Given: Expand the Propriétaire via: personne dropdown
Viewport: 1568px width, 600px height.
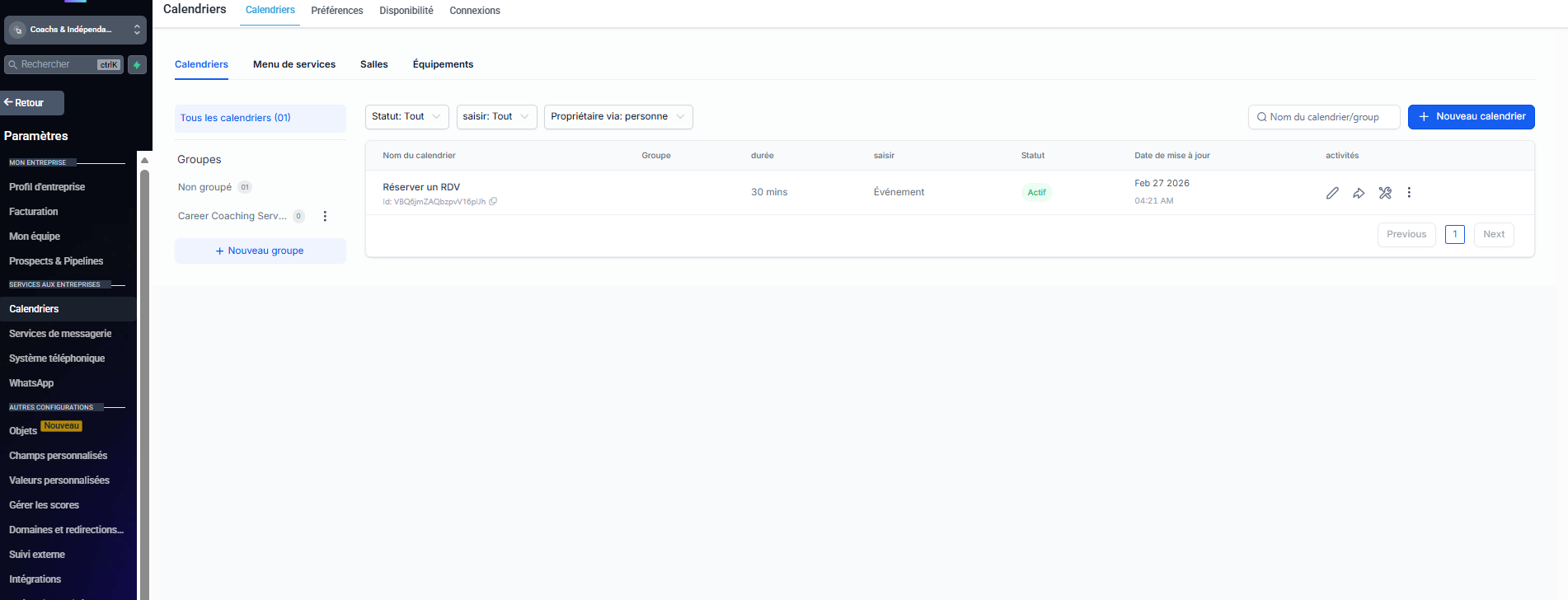Looking at the screenshot, I should (x=618, y=117).
